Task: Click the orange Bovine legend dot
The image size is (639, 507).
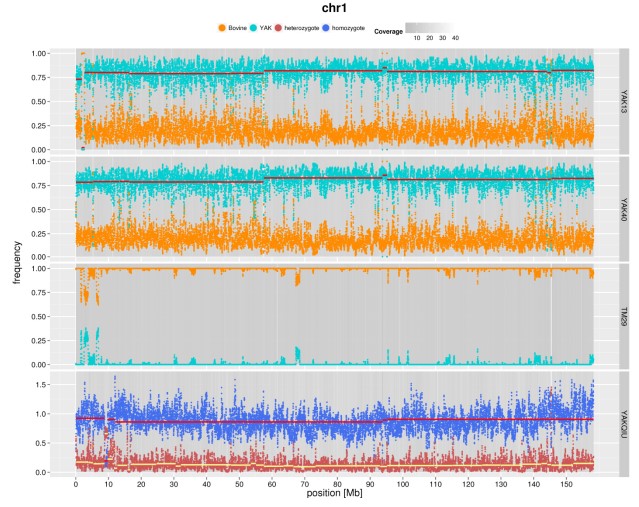Action: pos(222,28)
